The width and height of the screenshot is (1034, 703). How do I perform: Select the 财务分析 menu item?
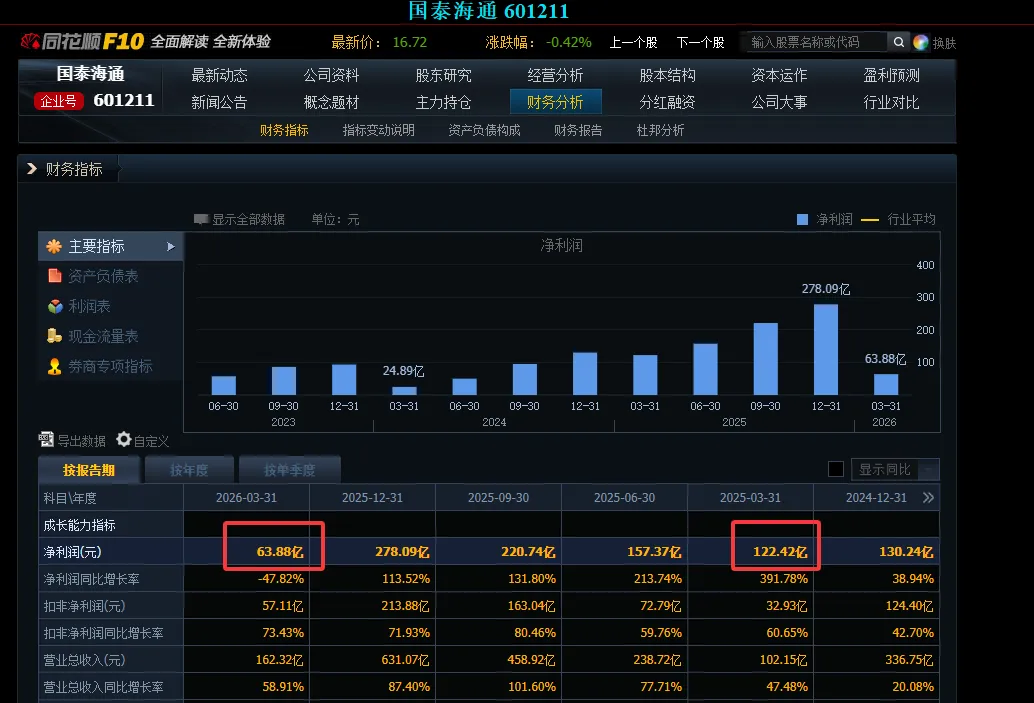tap(555, 102)
